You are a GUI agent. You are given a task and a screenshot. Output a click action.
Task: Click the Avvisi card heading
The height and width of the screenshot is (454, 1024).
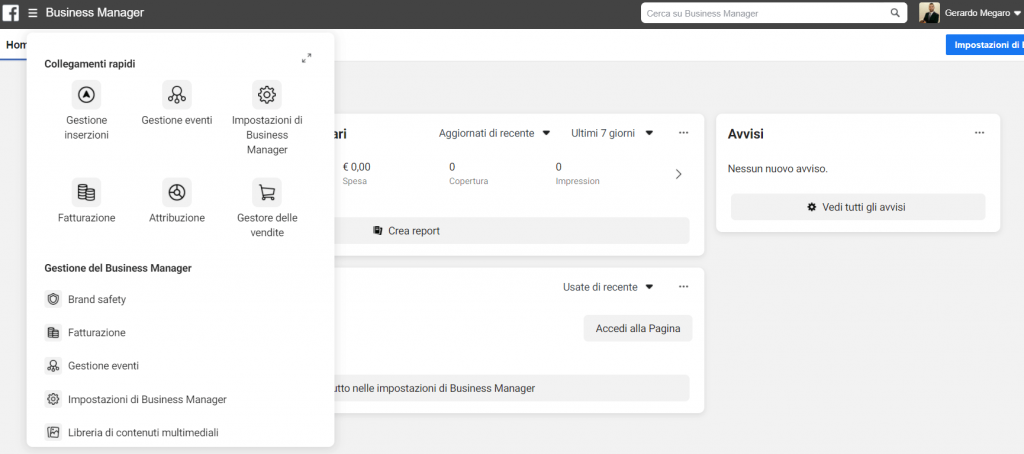tap(746, 134)
